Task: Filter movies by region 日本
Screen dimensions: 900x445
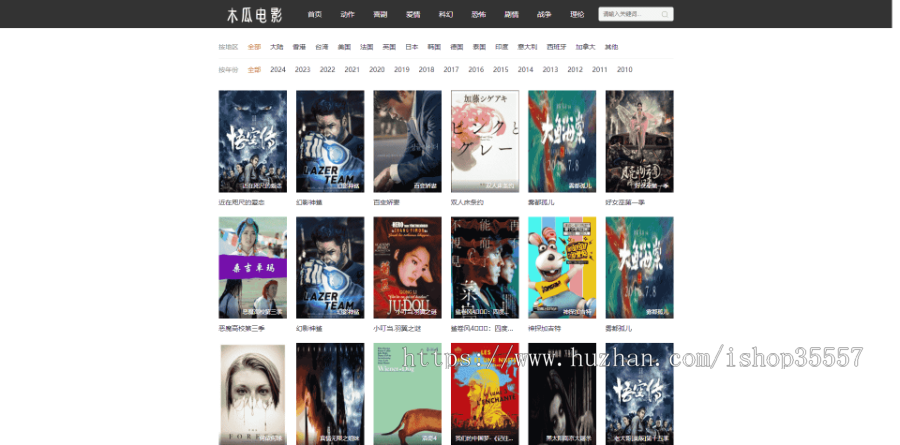Action: coord(412,47)
